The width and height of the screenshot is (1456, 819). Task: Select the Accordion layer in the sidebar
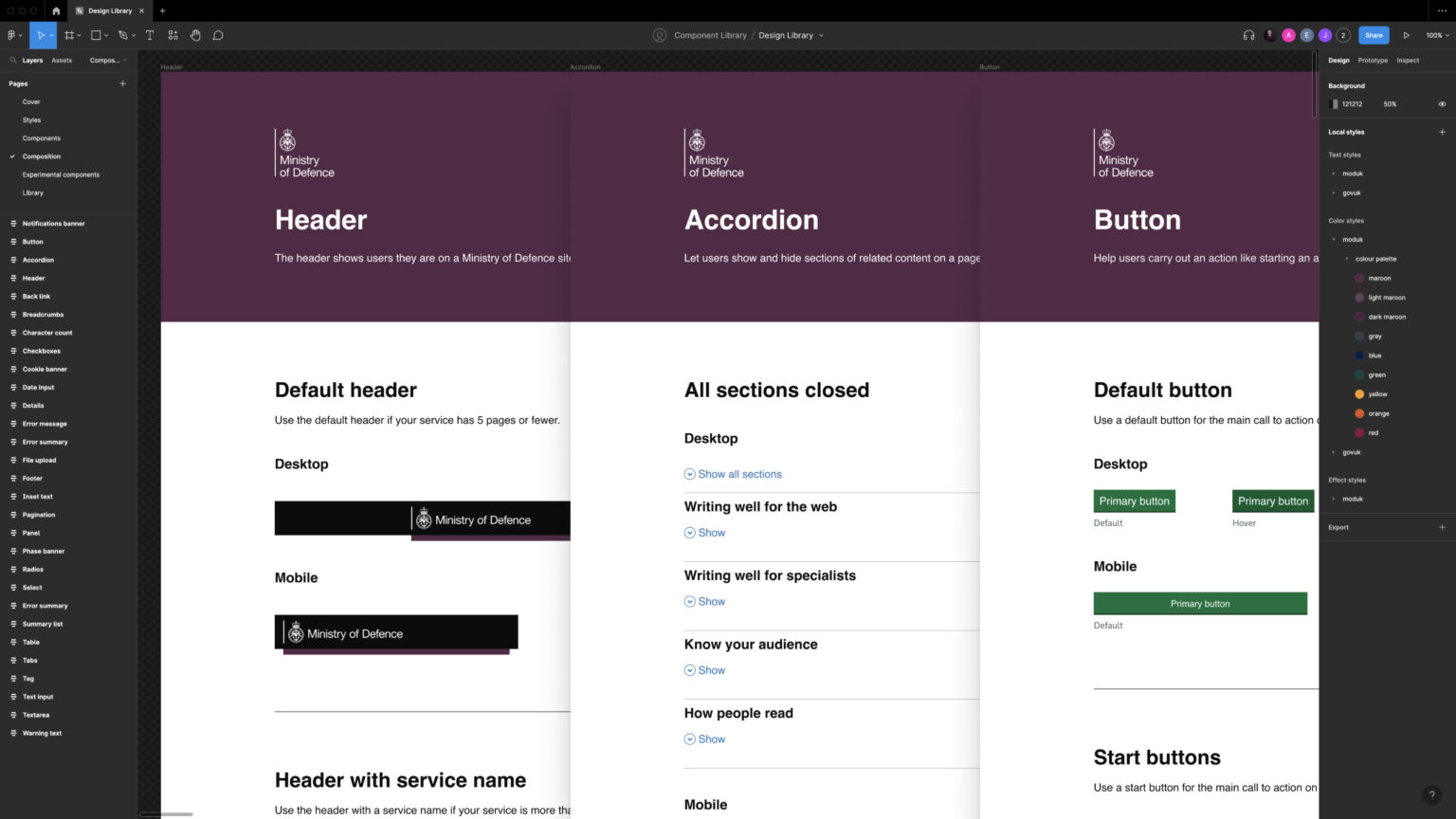coord(38,260)
